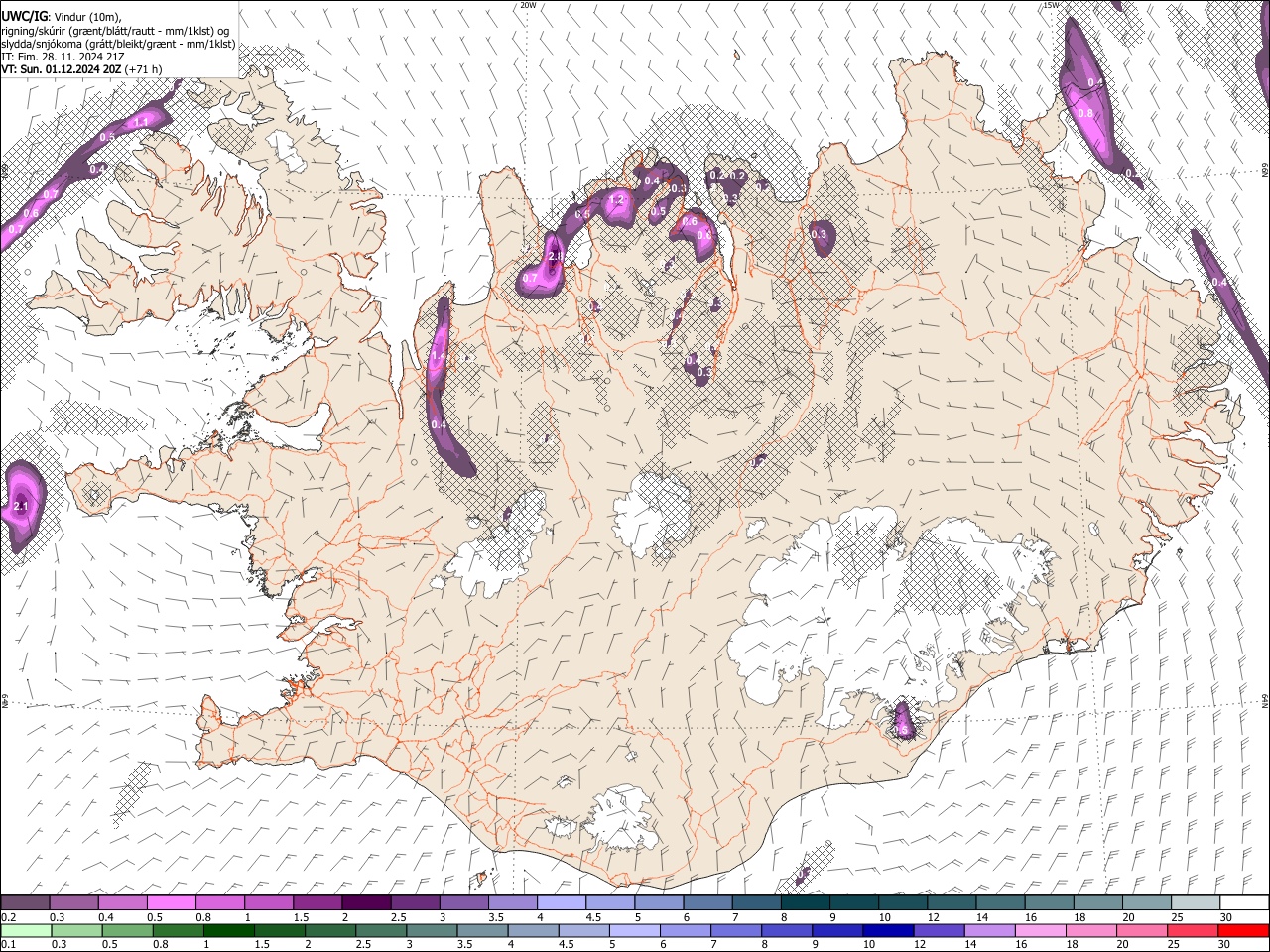Pick the lightest green 0.1–0.3 swatch in lower legend

point(26,930)
